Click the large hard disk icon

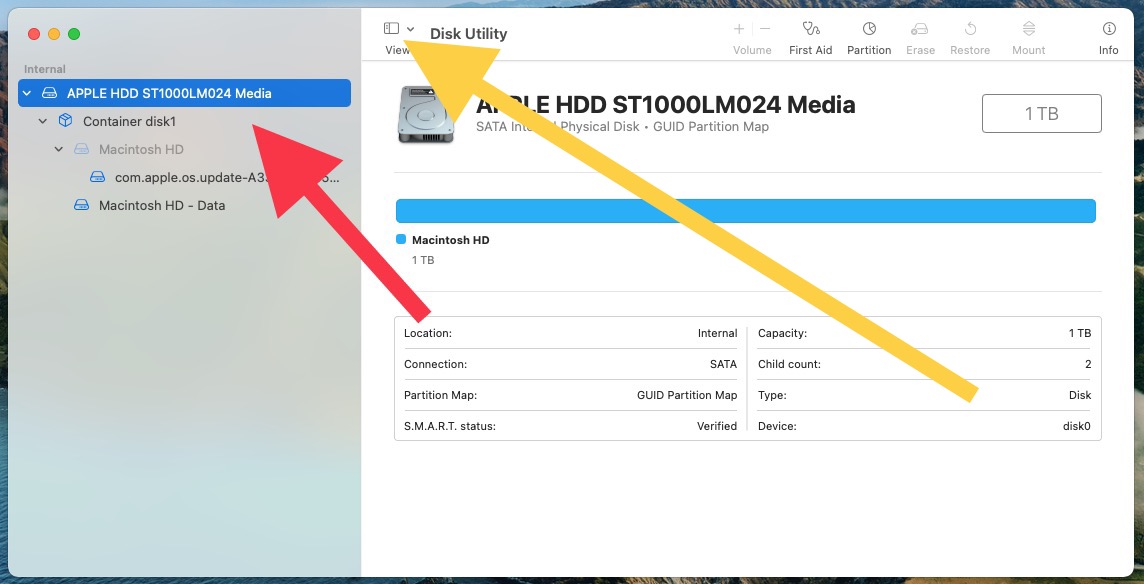(x=425, y=115)
